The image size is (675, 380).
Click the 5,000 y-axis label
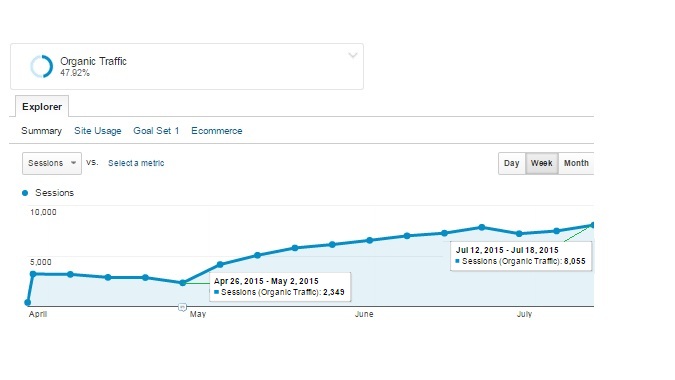coord(40,262)
